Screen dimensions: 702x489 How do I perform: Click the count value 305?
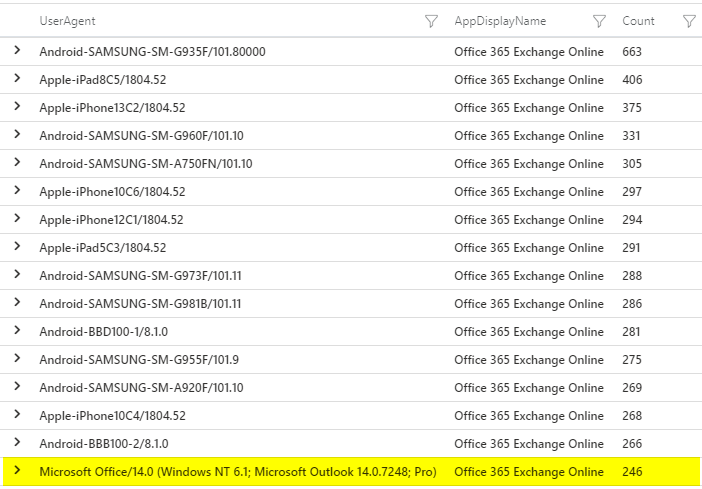click(632, 164)
